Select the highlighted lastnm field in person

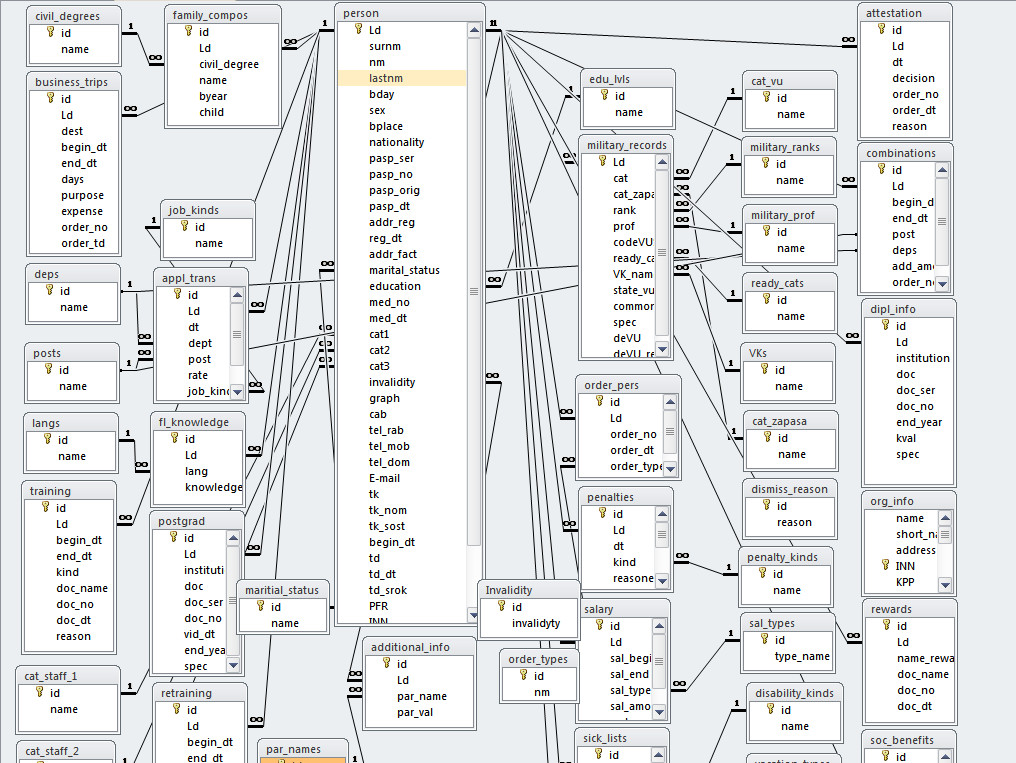point(402,78)
